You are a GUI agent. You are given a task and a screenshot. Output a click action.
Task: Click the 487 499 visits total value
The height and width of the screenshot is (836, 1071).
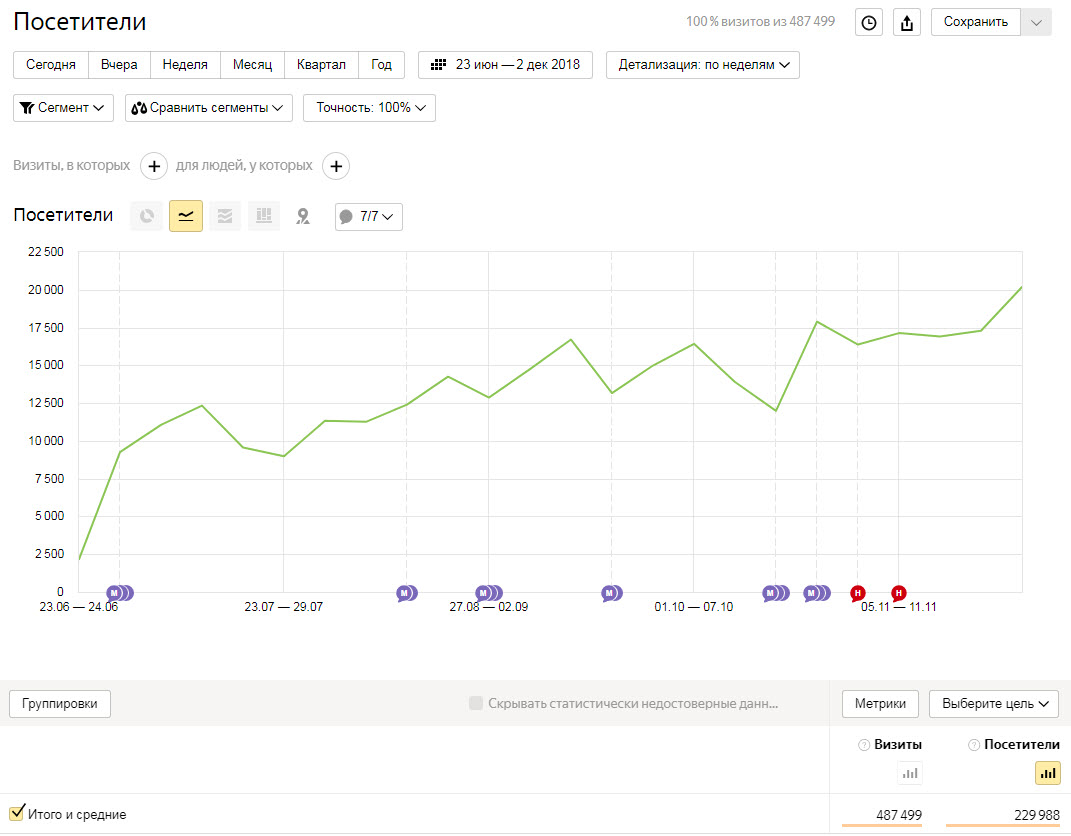click(x=899, y=816)
